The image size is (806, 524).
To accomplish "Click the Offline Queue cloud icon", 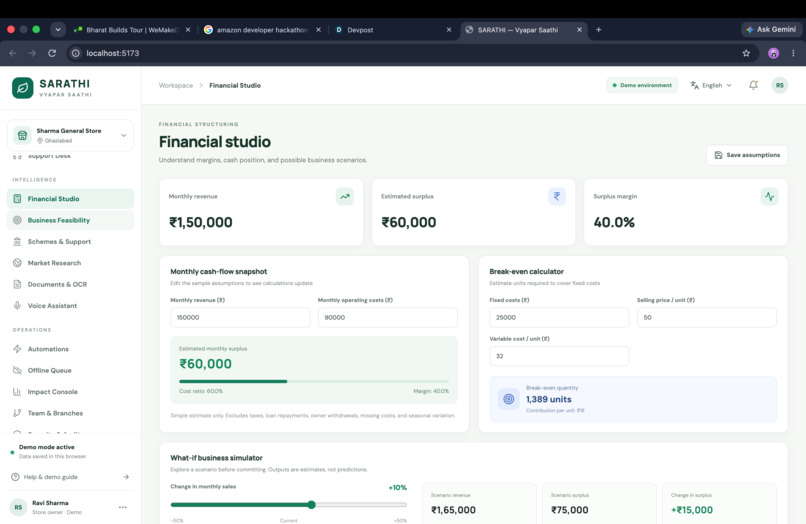I will 17,370.
